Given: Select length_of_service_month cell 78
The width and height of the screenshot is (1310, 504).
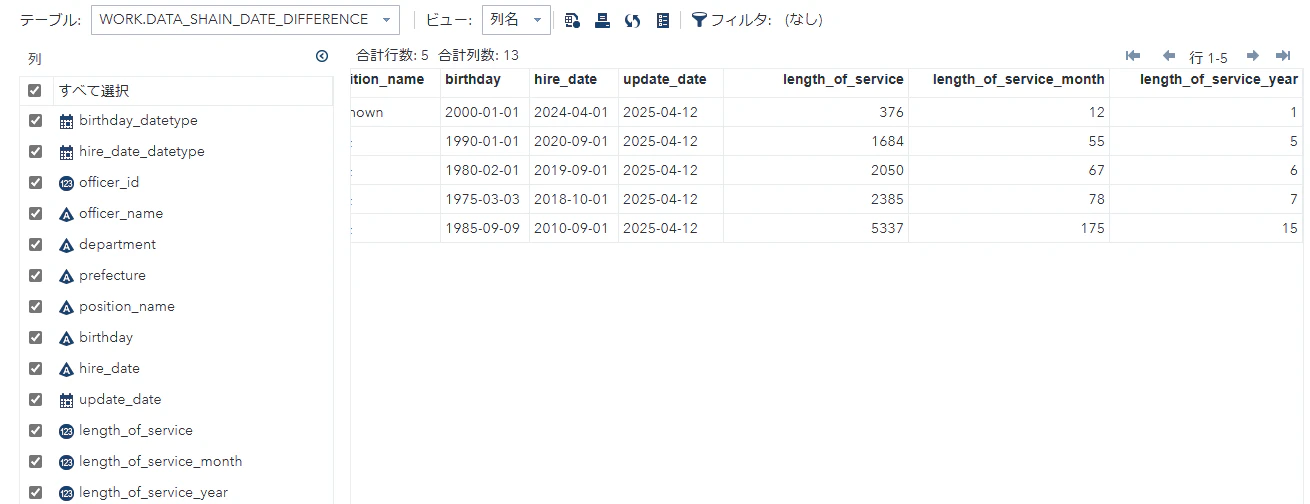Looking at the screenshot, I should (1009, 200).
